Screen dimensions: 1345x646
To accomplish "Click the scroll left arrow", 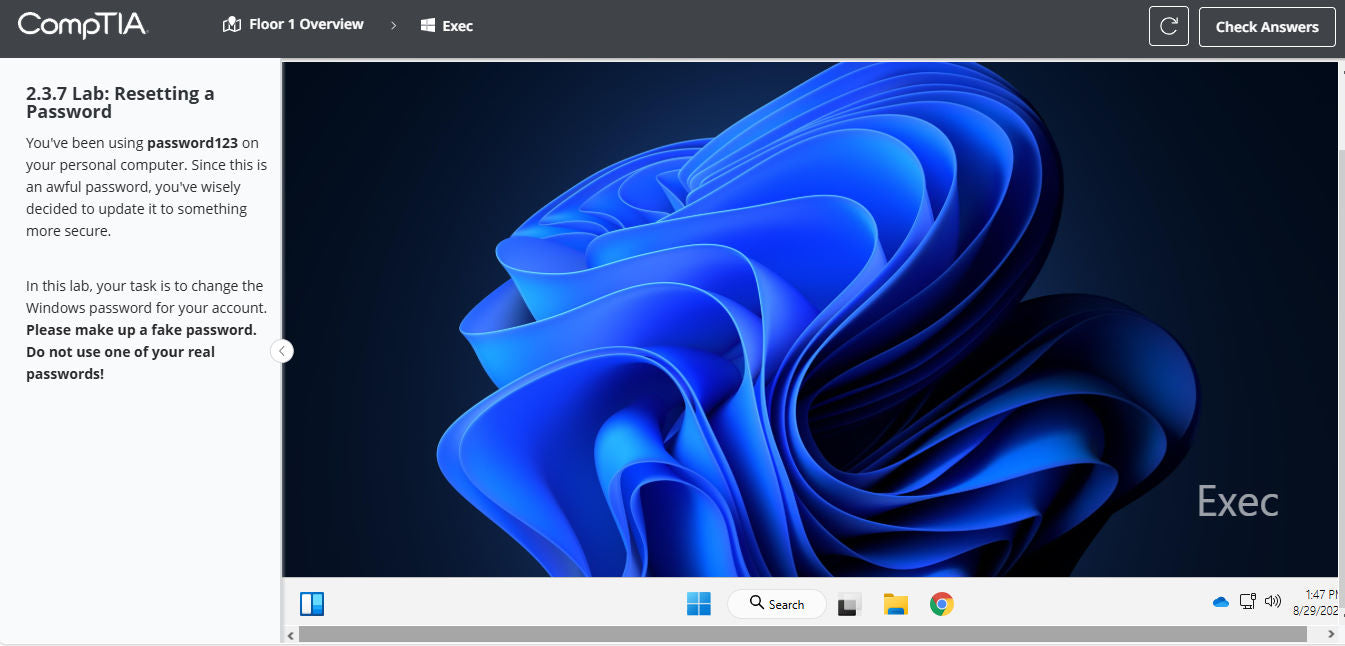I will [x=291, y=635].
